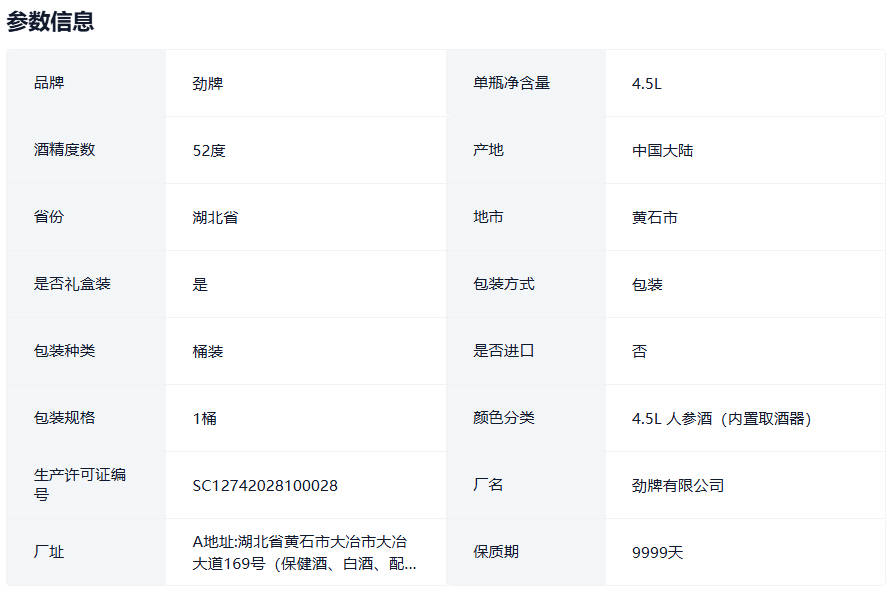Click the 劲牌有限公司 manufacturer name

click(678, 486)
